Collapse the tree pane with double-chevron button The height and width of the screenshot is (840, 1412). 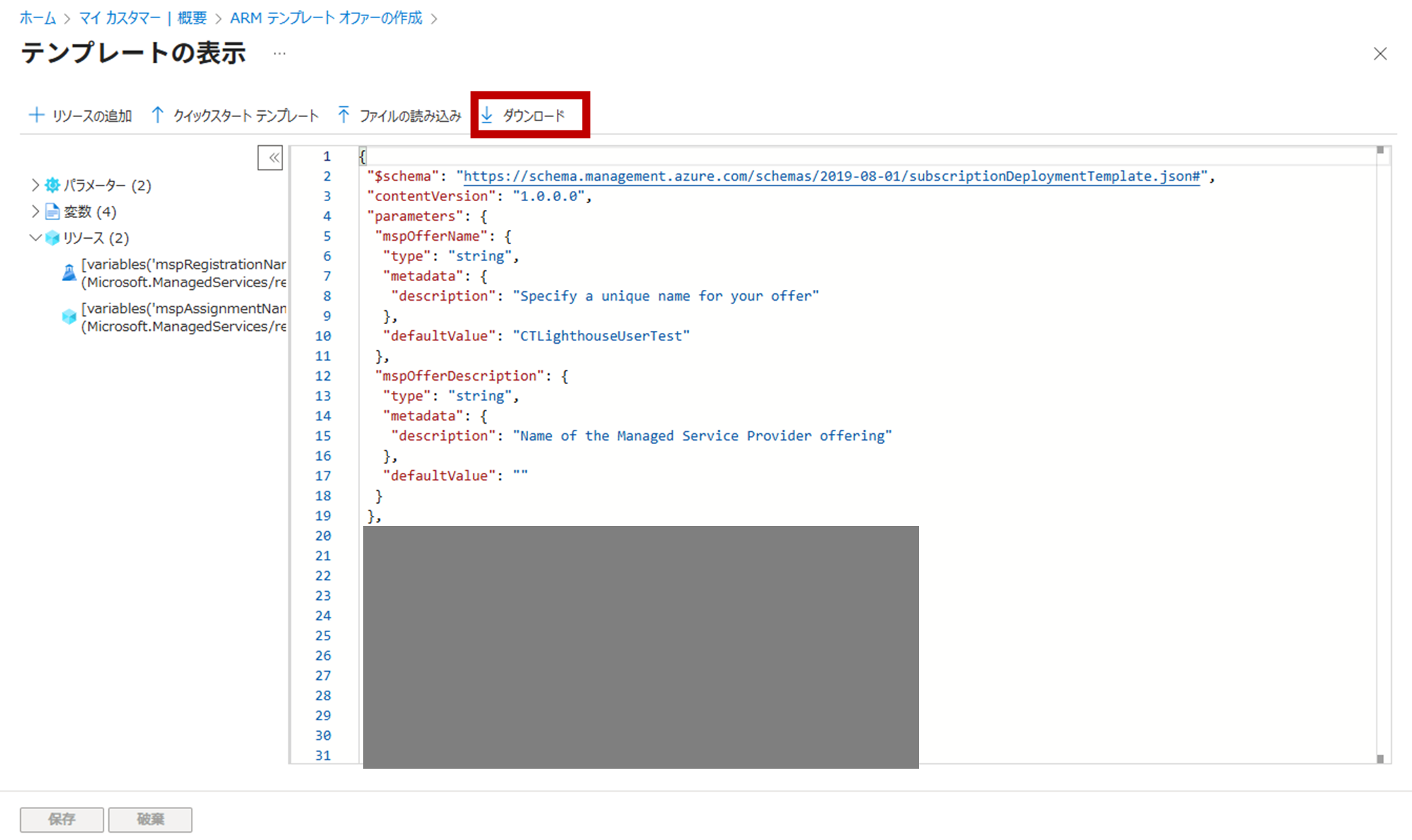pos(270,158)
